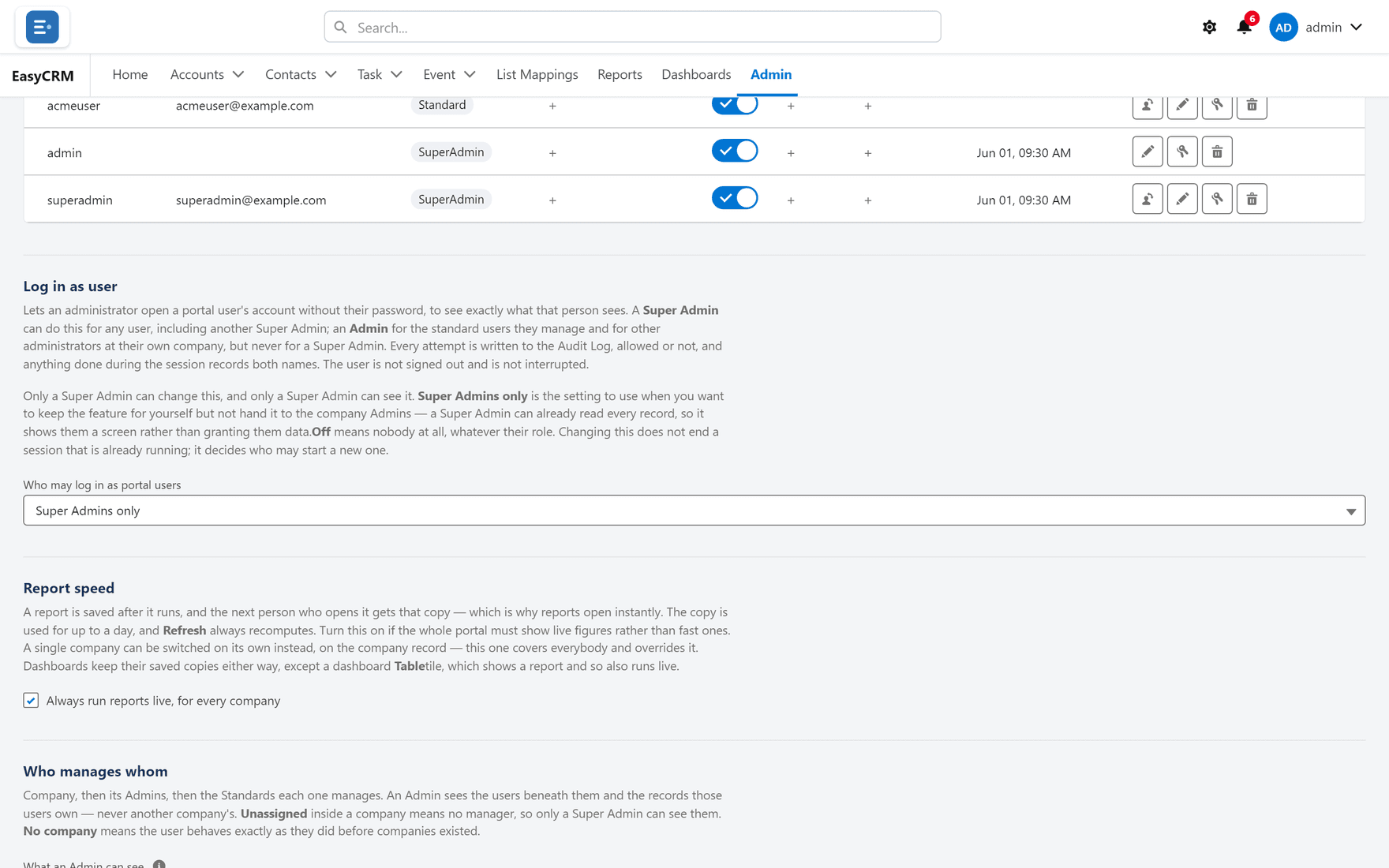Open Who may log in dropdown

click(x=694, y=511)
